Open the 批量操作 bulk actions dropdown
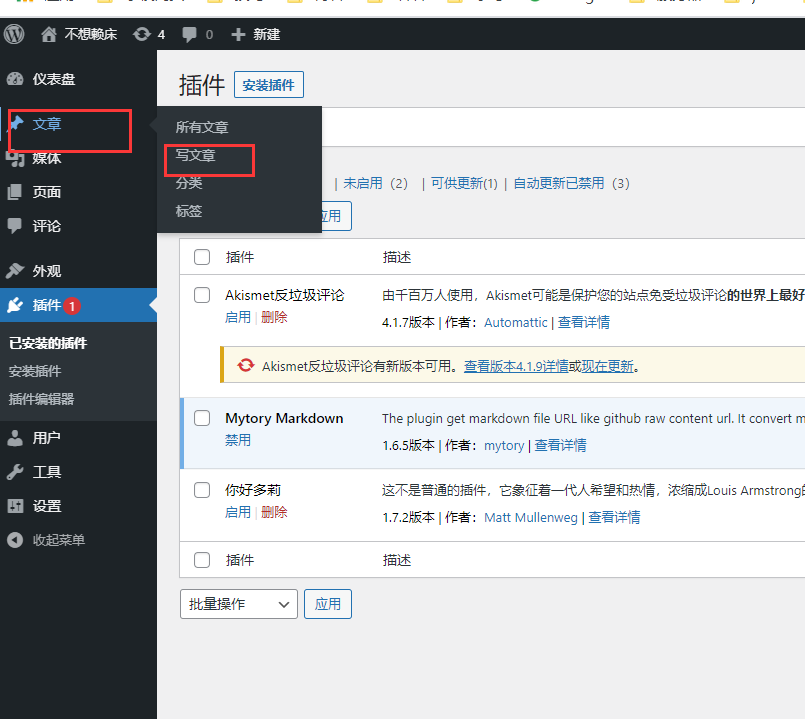Image resolution: width=805 pixels, height=719 pixels. (x=238, y=604)
